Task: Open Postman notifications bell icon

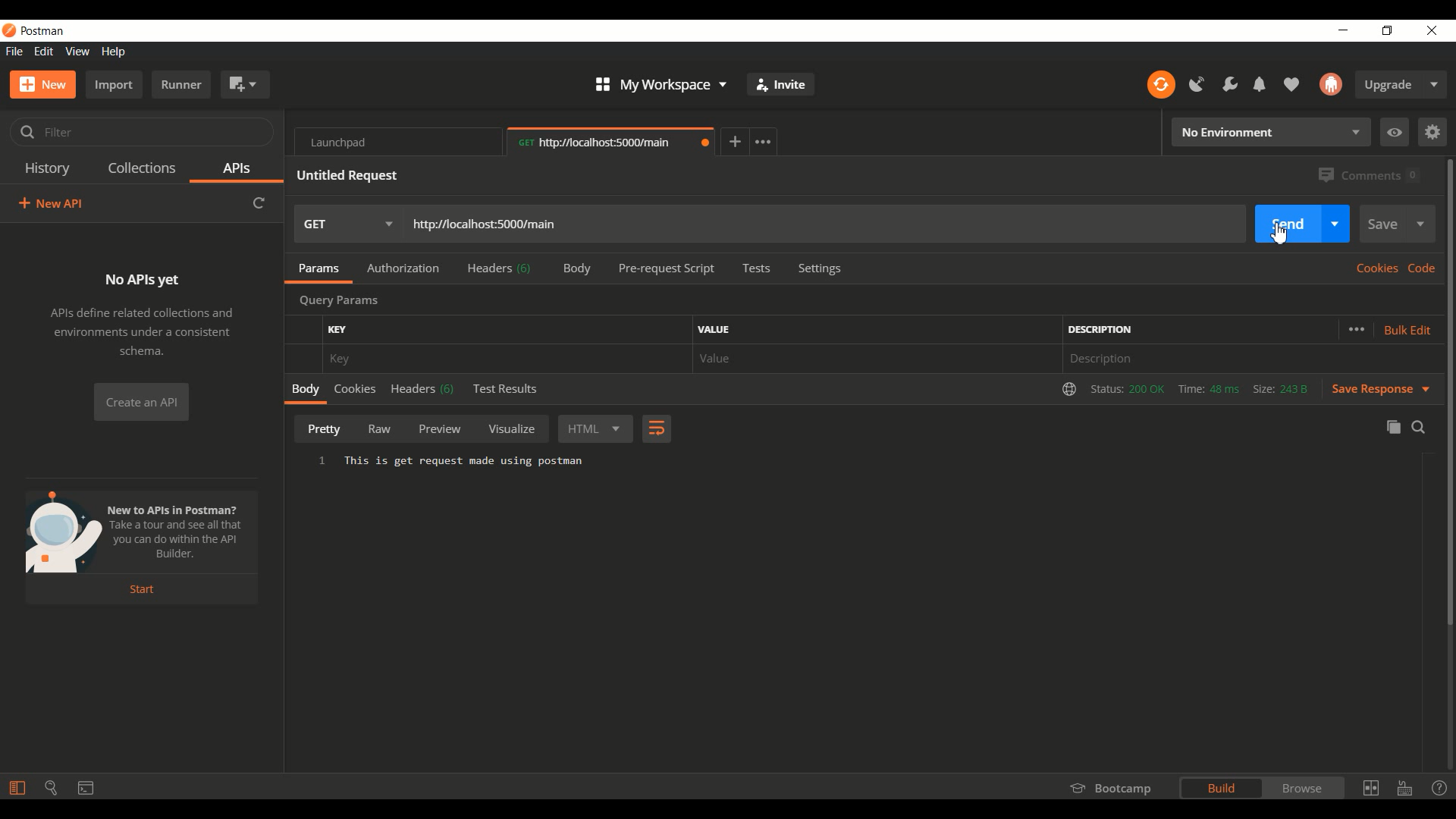Action: point(1260,84)
